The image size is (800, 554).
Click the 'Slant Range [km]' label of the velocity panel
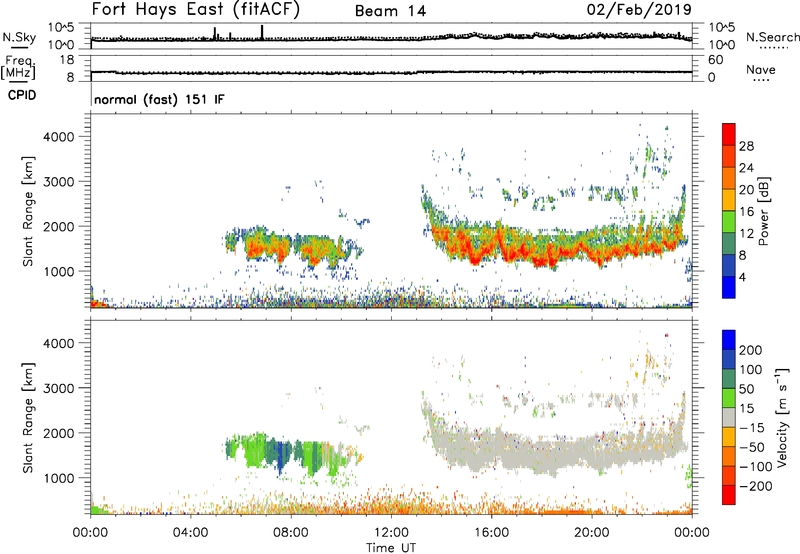click(28, 418)
